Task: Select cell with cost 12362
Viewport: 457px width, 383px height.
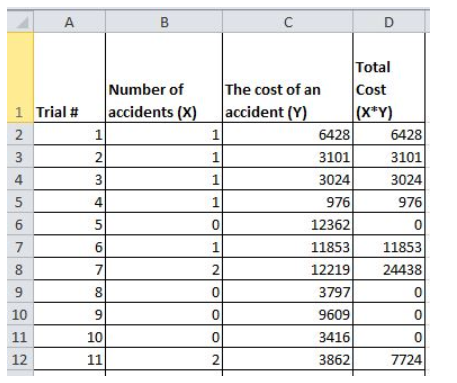Action: [x=288, y=224]
